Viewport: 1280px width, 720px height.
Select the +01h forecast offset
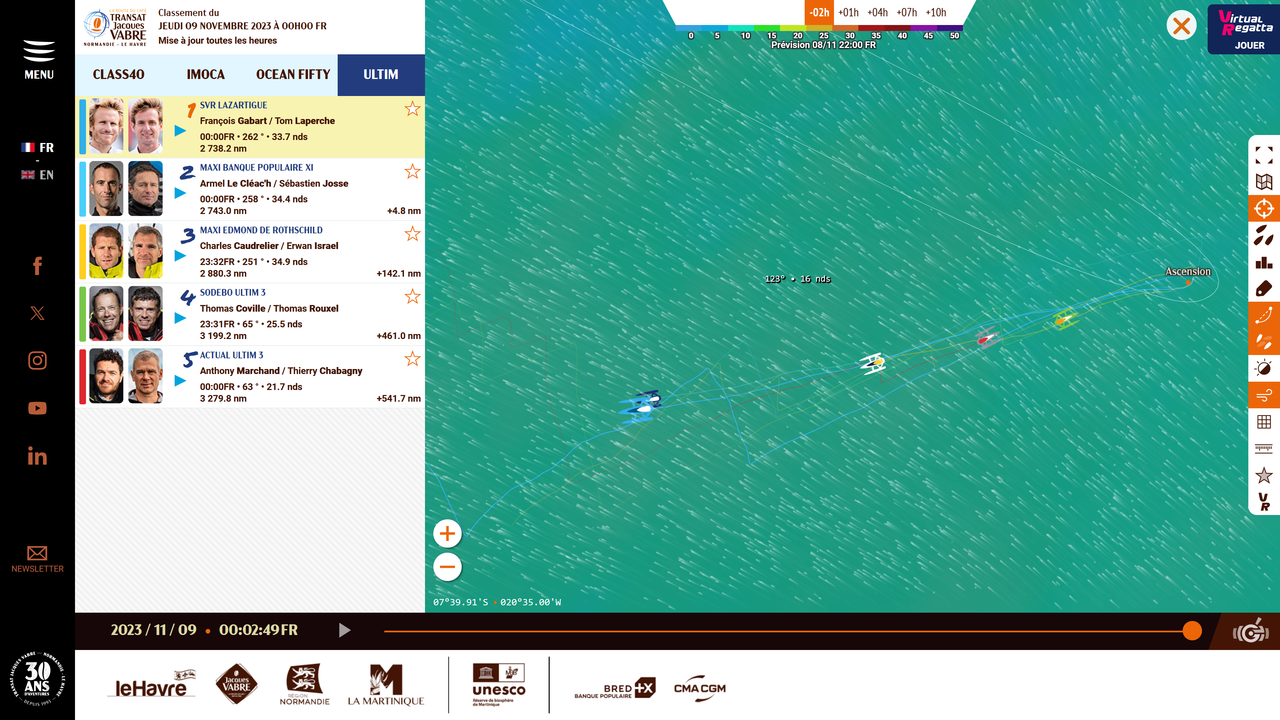[848, 12]
